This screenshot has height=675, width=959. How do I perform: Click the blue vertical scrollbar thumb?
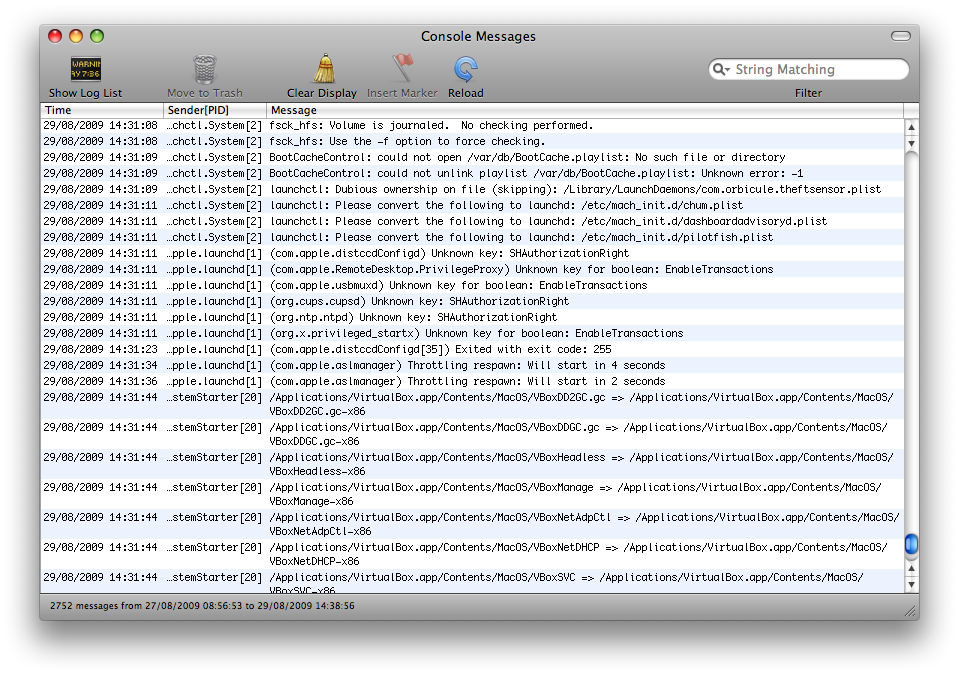point(911,544)
